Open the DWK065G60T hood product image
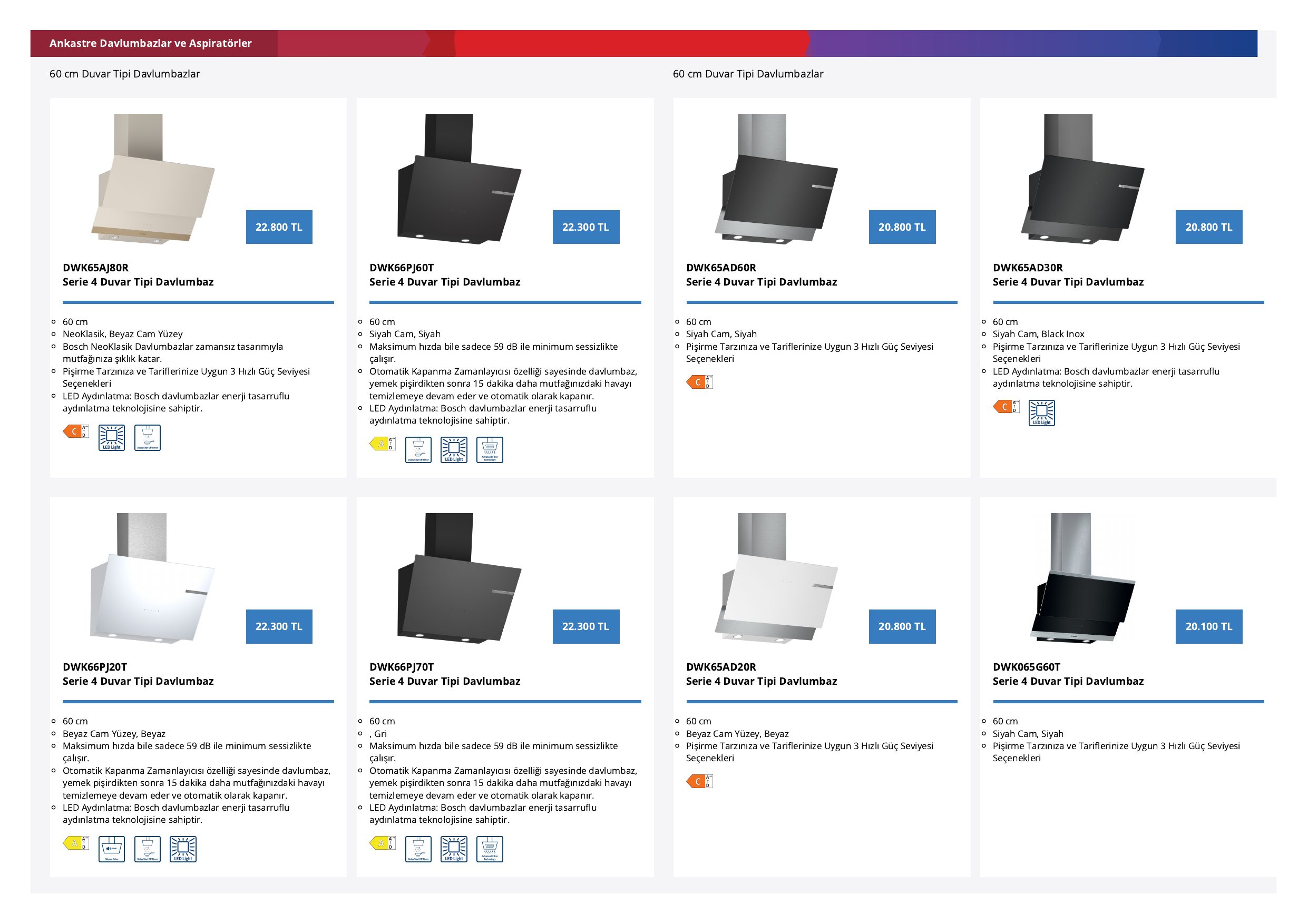The height and width of the screenshot is (924, 1308). coord(1082,578)
